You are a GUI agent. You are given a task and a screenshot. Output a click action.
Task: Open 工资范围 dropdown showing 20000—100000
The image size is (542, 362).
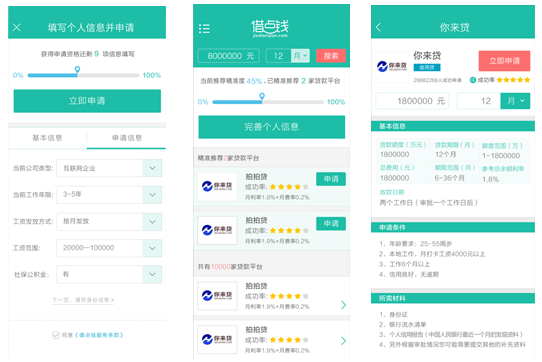click(109, 248)
